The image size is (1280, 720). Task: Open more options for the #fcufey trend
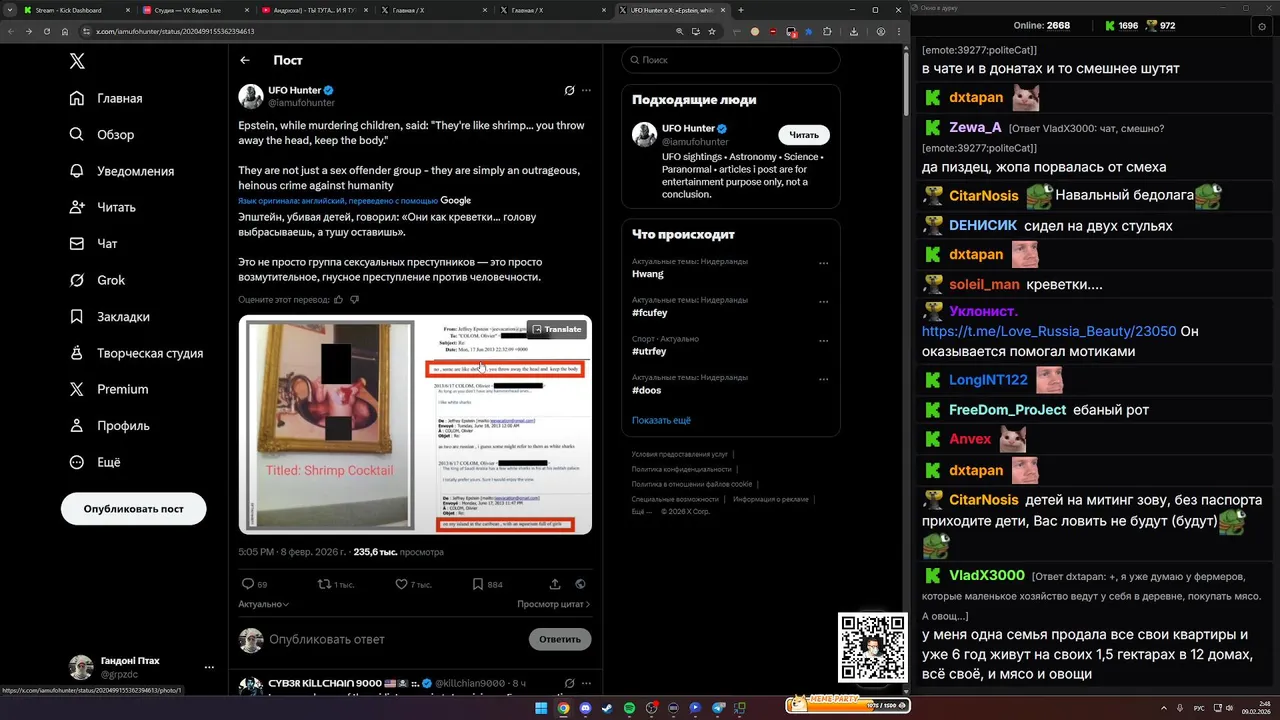tap(824, 302)
